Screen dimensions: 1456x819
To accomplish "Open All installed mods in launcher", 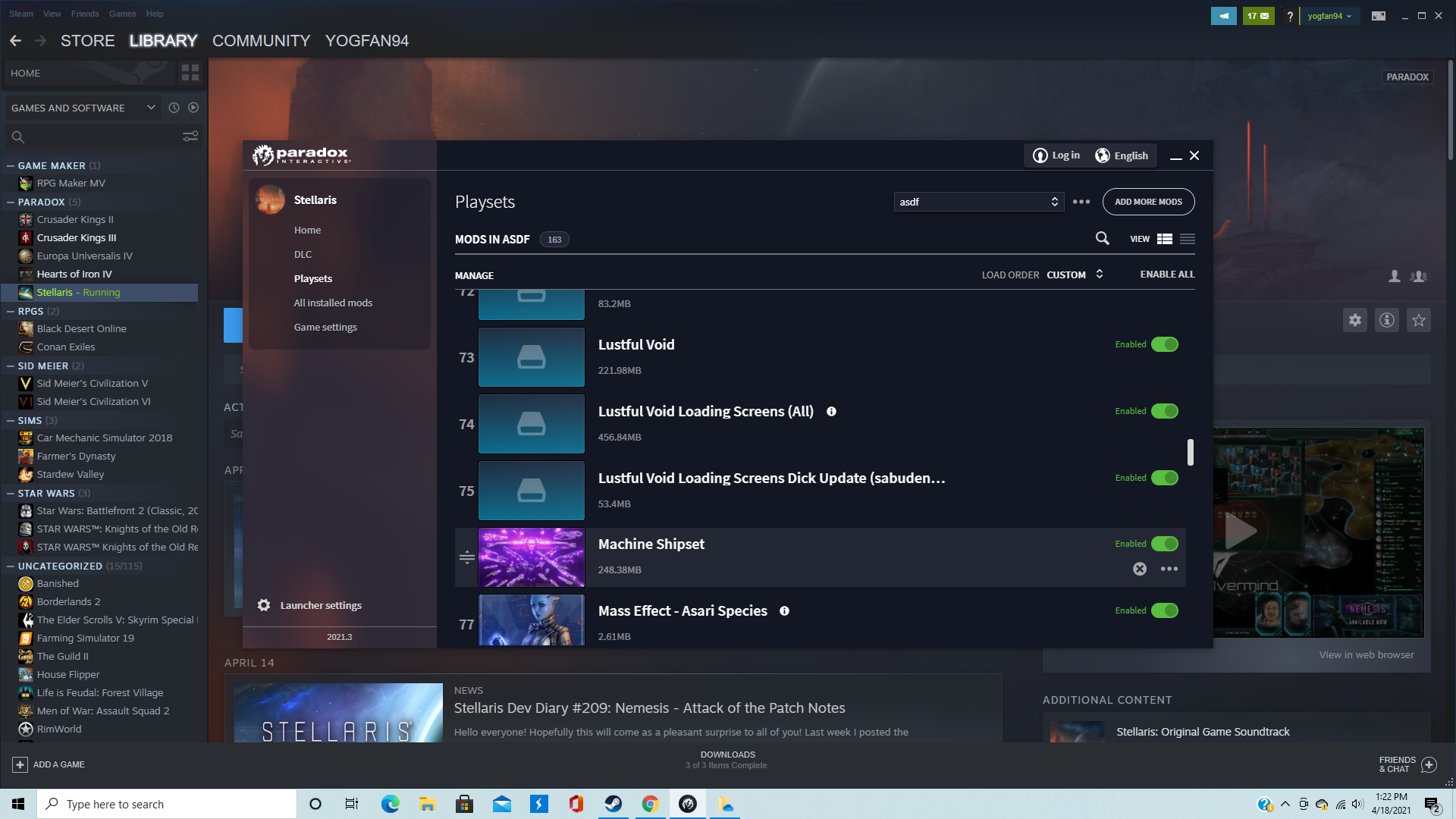I will 334,303.
